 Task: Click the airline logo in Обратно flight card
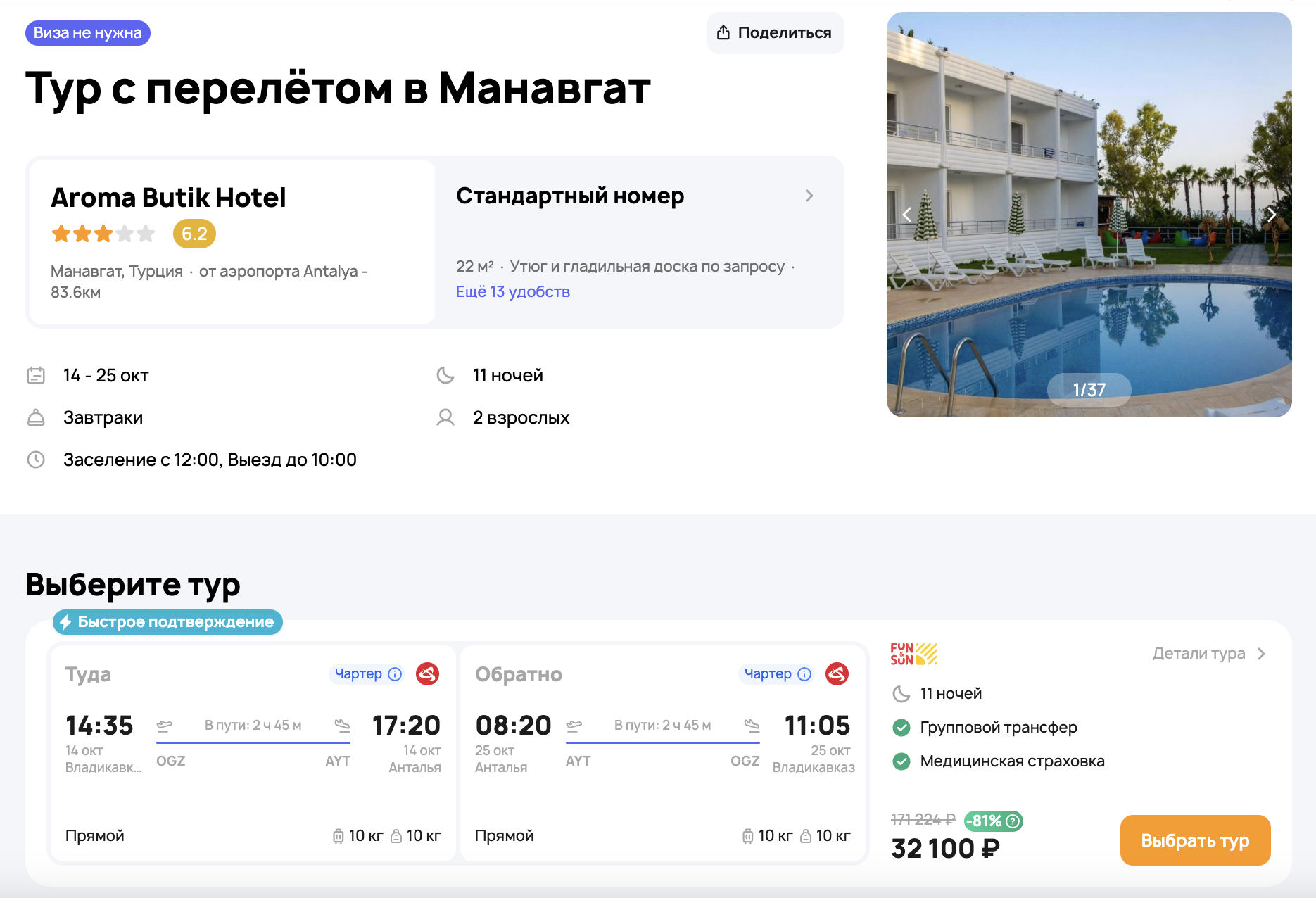(x=837, y=674)
